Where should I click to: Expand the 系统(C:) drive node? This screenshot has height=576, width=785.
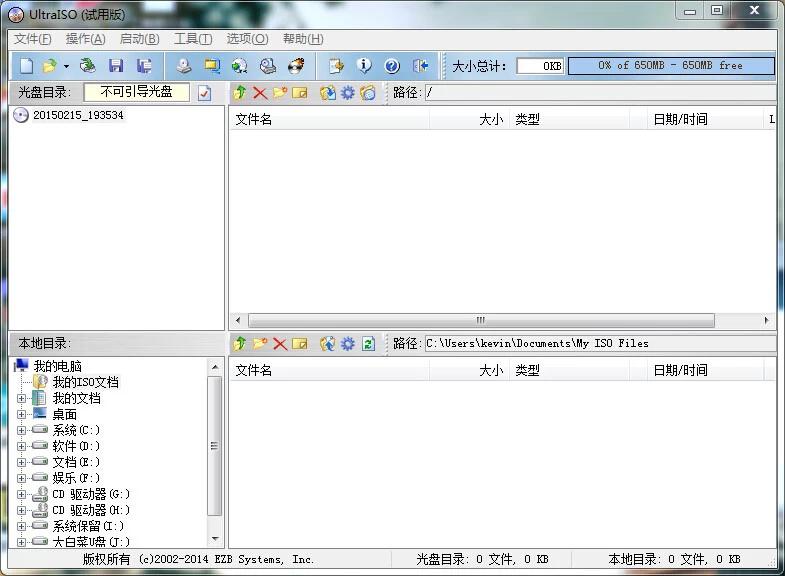[21, 430]
